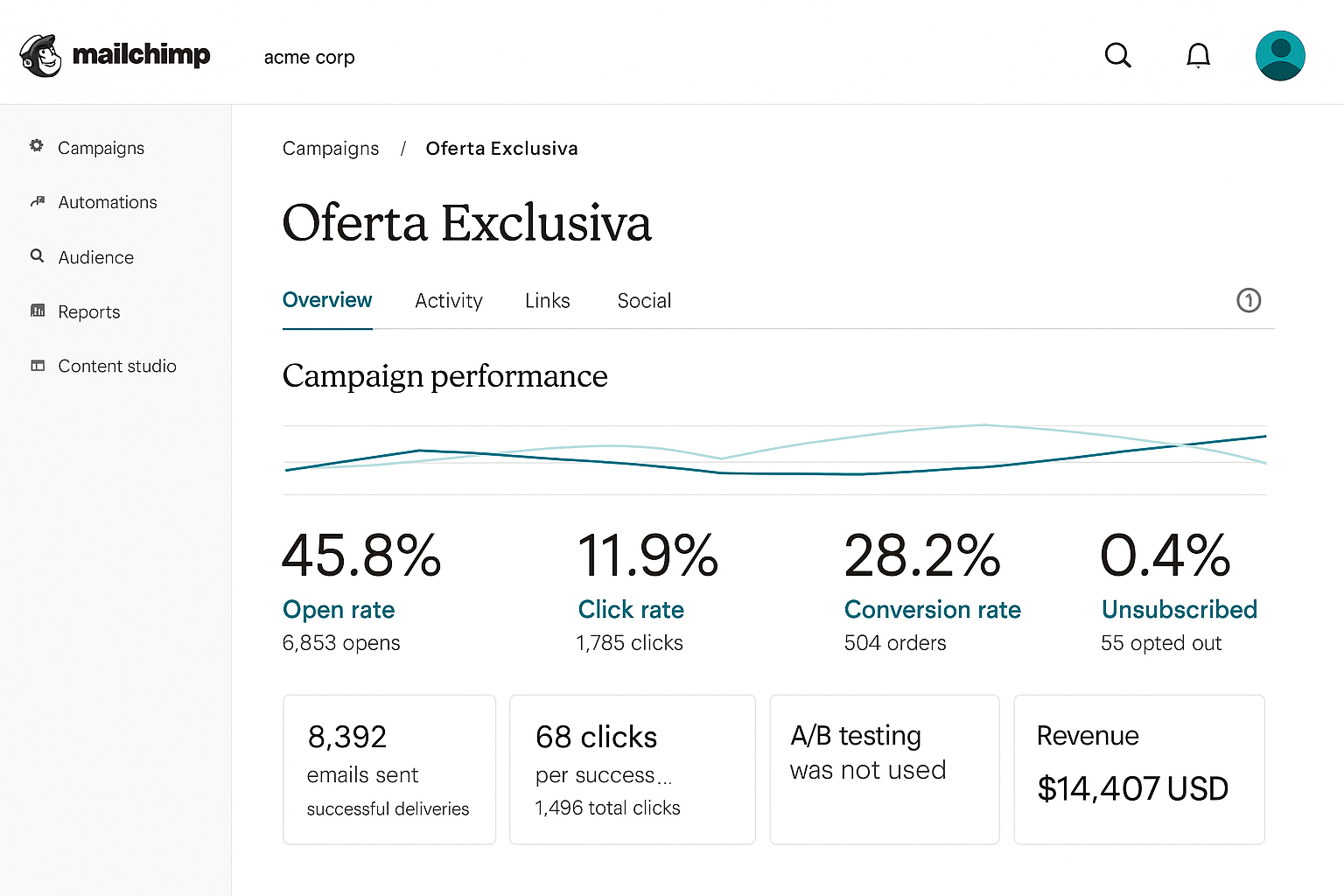
Task: Click the Content studio sidebar icon
Action: [37, 366]
